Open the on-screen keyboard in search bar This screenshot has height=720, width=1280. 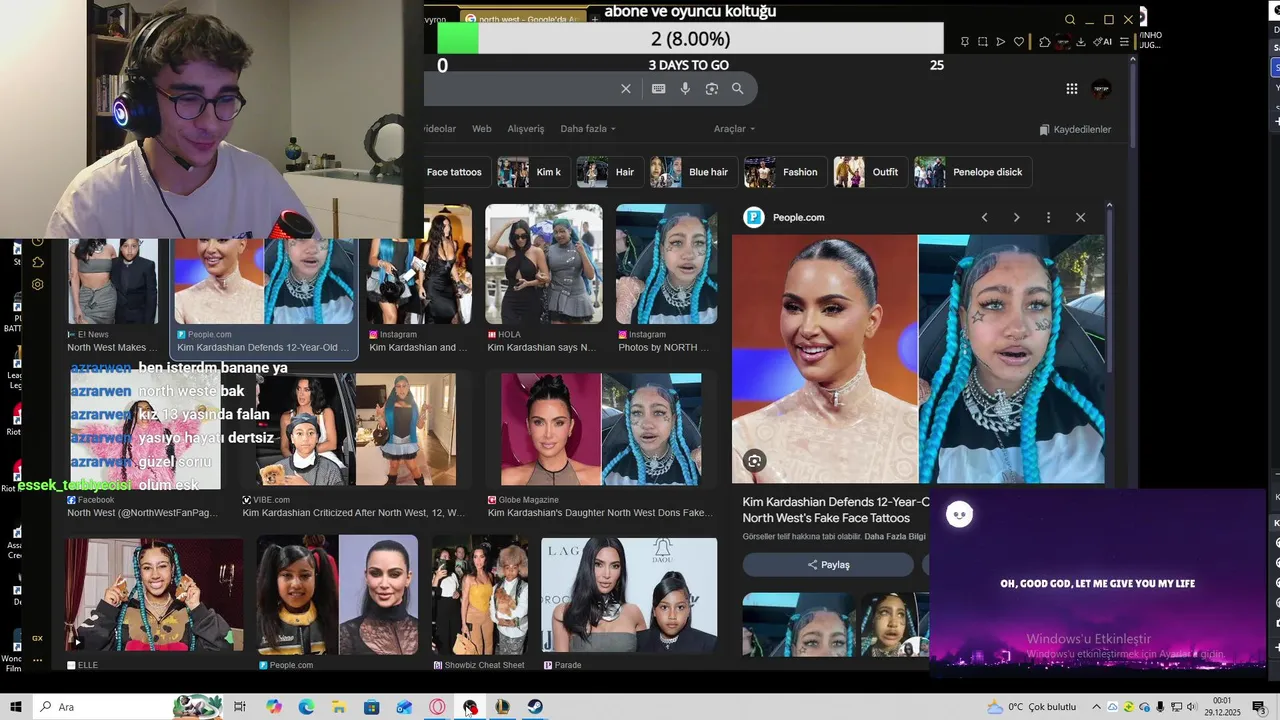(x=658, y=89)
